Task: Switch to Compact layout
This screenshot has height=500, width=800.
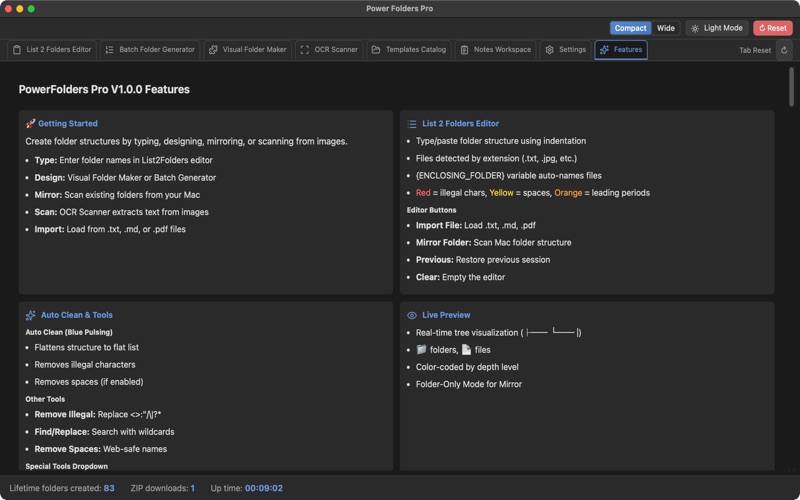Action: coord(630,28)
